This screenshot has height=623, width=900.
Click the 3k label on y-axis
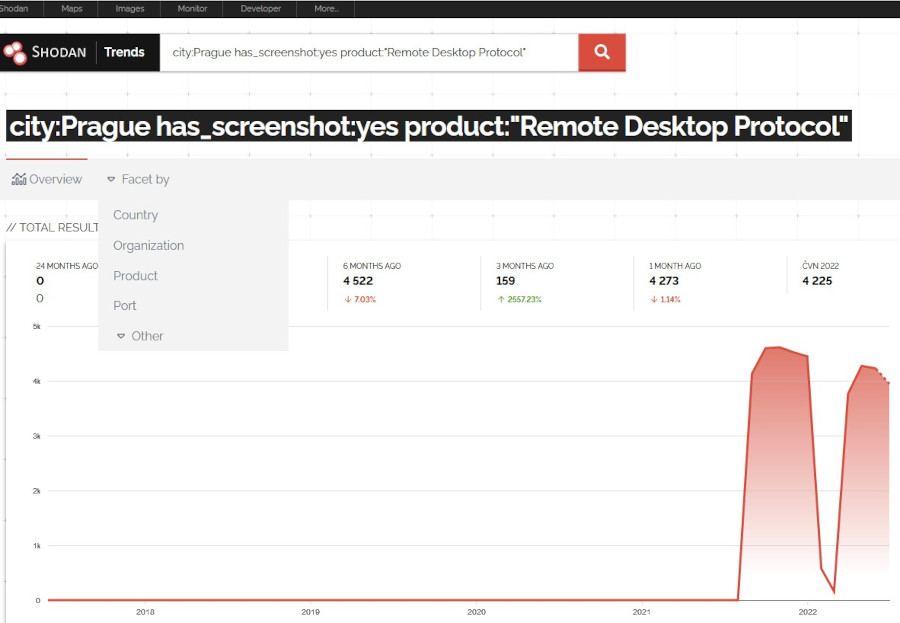tap(37, 436)
